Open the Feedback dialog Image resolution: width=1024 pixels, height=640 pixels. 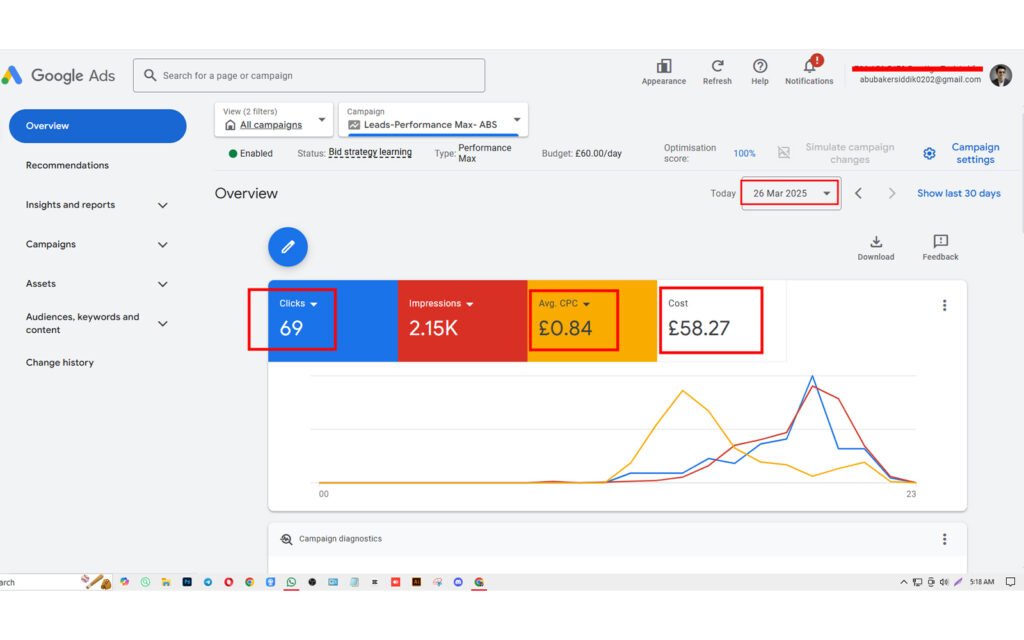pyautogui.click(x=940, y=248)
